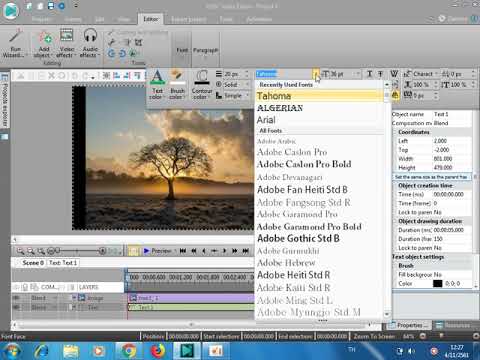
Task: Step one frame backward
Action: tap(204, 251)
